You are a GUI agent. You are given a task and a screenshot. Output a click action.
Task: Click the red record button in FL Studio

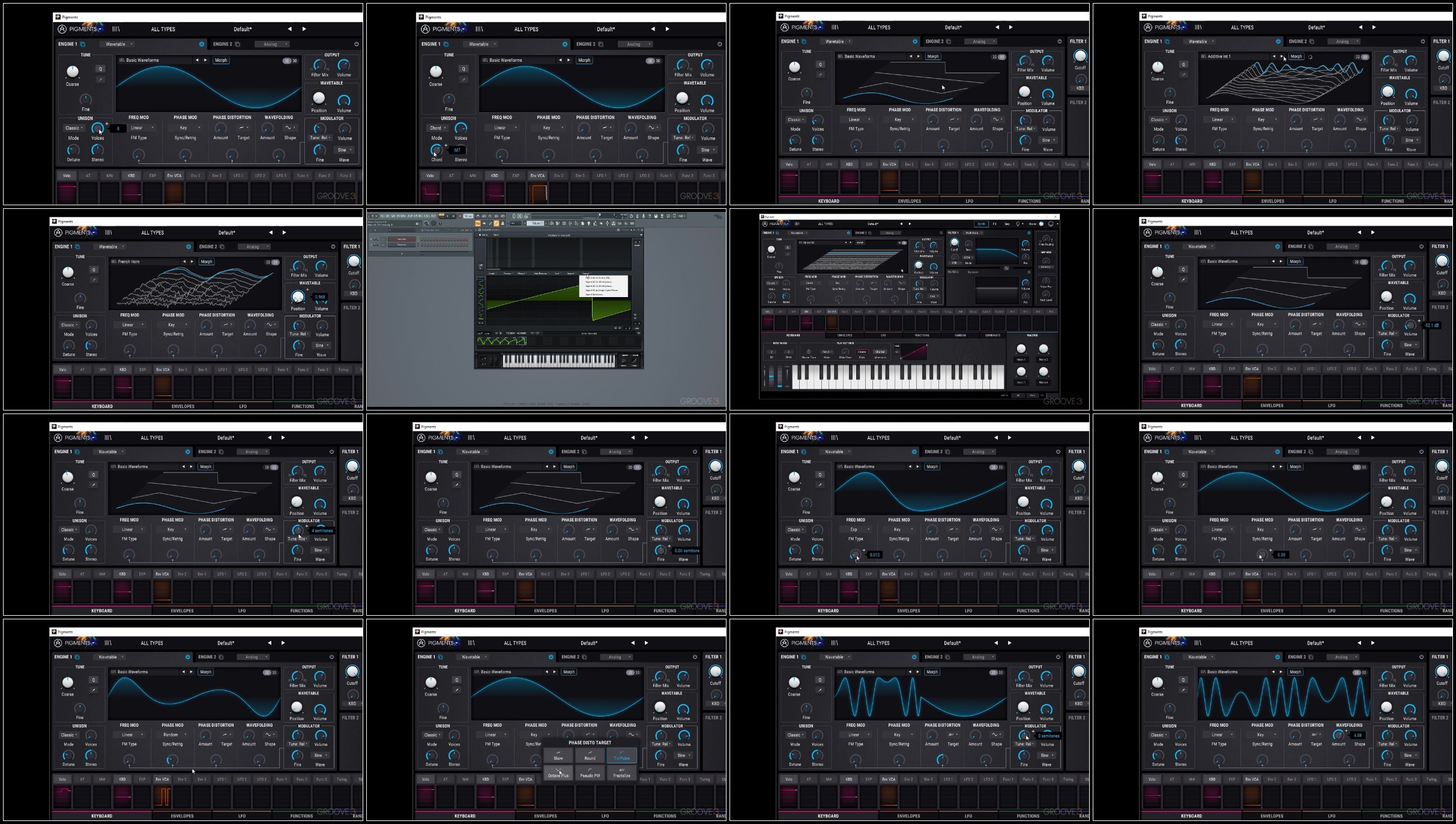pos(460,216)
